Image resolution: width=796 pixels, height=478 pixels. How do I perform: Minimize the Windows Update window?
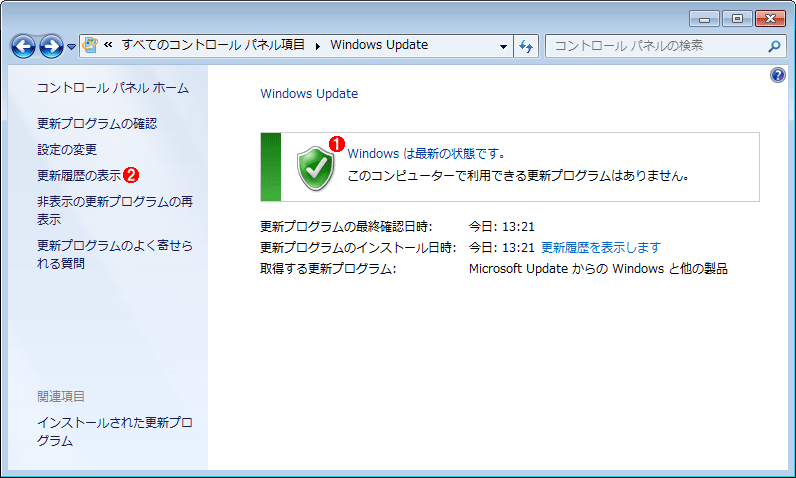click(704, 19)
